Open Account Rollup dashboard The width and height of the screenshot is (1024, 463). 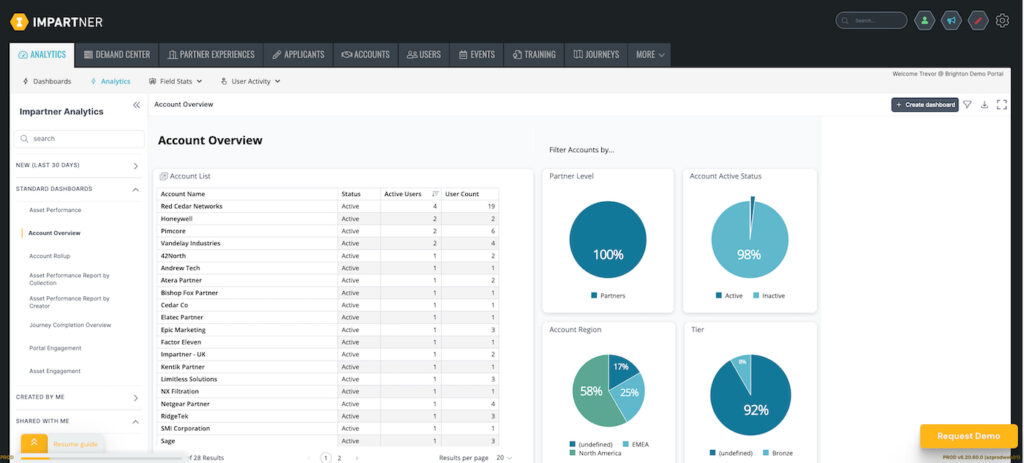(50, 256)
